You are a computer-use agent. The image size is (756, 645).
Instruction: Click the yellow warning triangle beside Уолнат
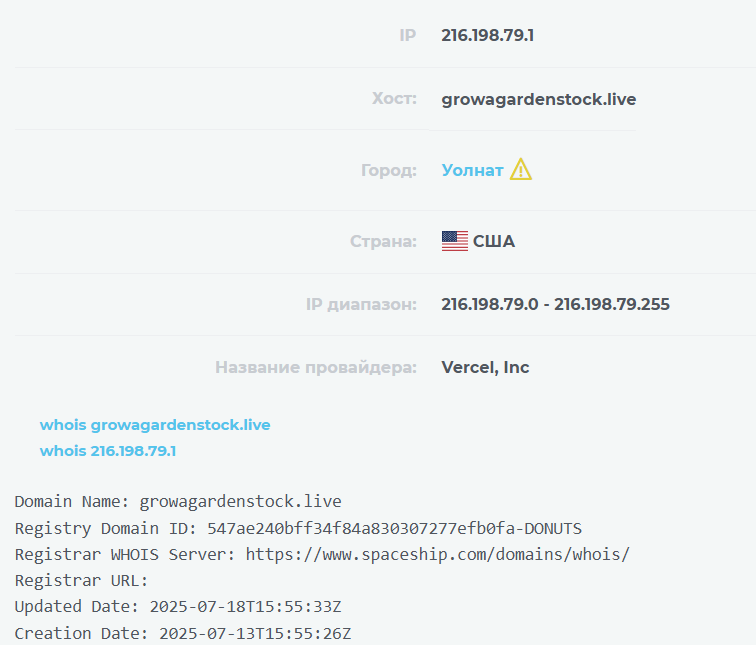520,170
